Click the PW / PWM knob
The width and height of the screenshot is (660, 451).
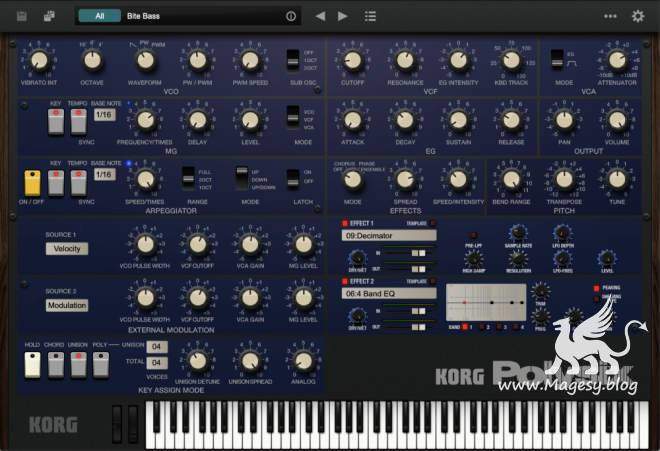coord(198,60)
